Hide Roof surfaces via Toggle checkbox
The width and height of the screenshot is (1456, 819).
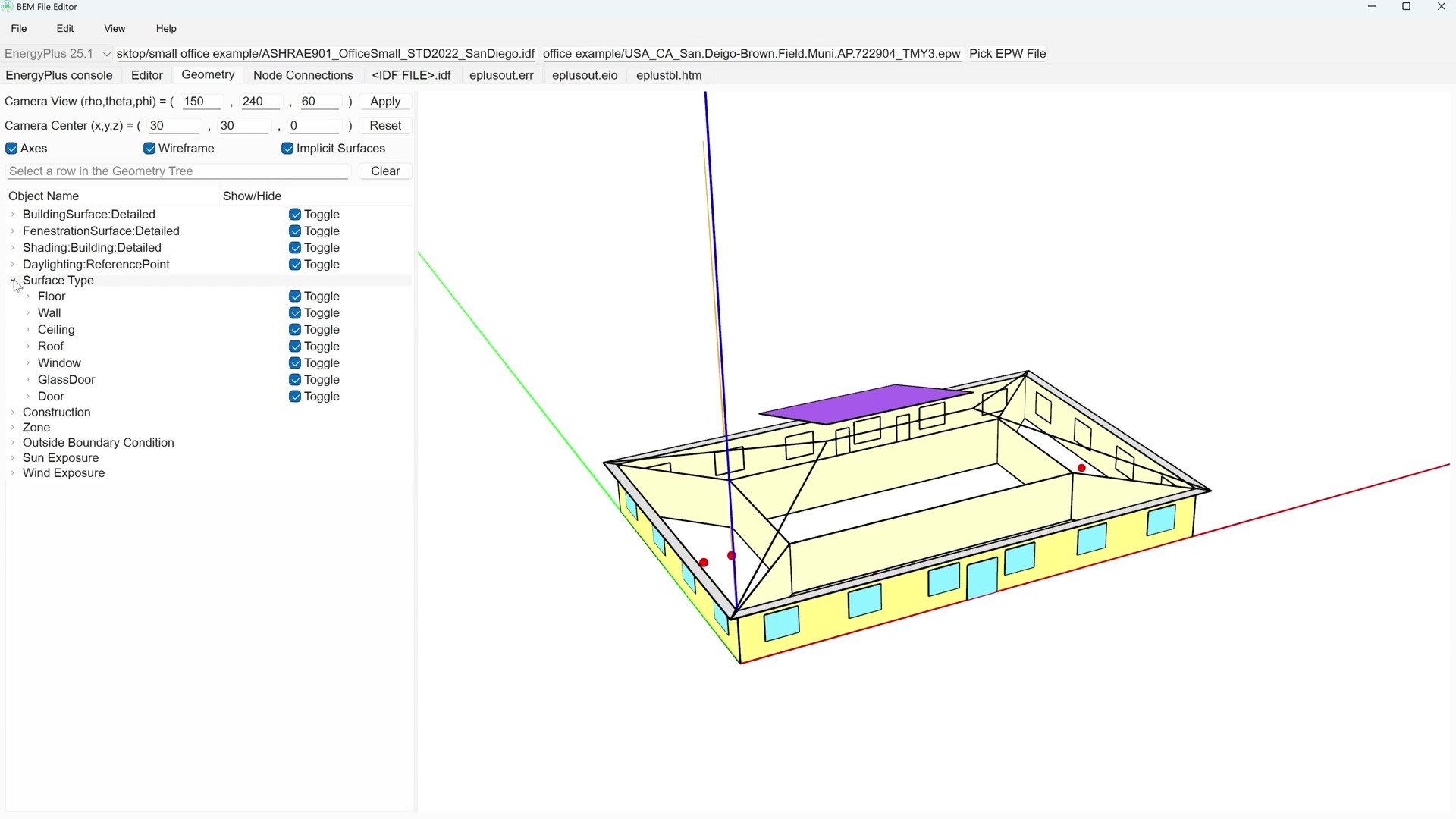pyautogui.click(x=295, y=347)
